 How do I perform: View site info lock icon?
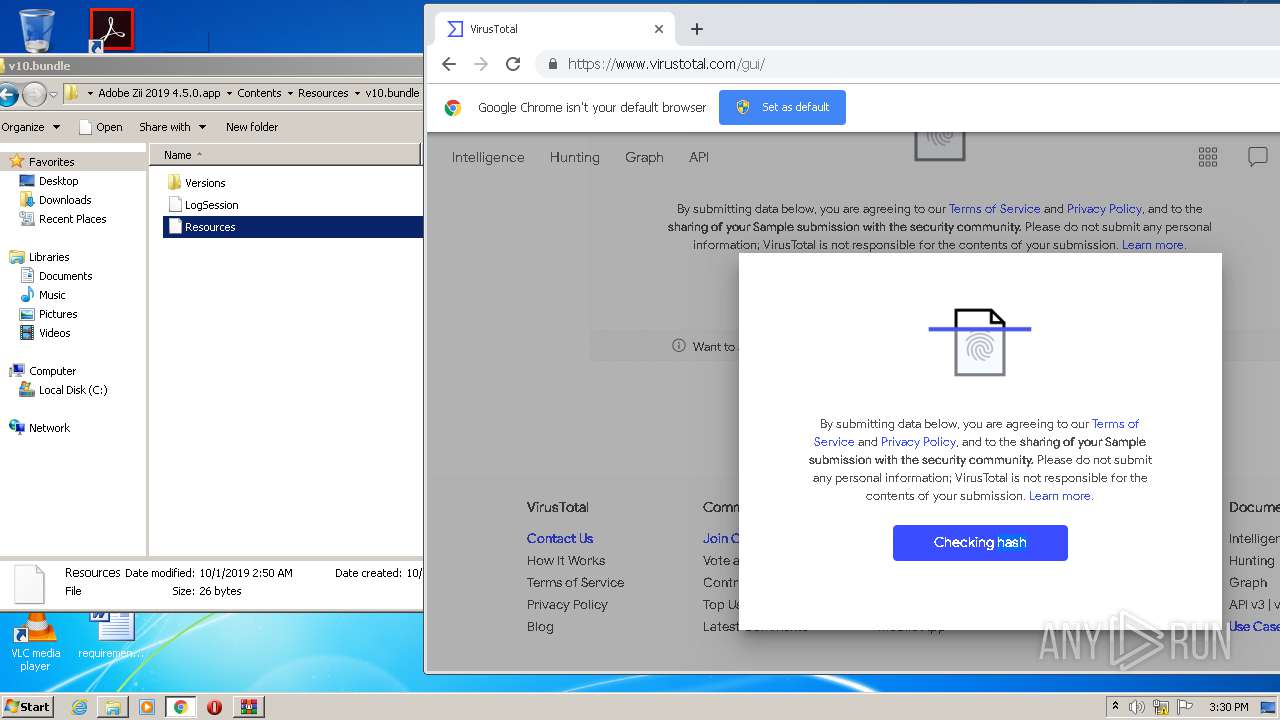click(551, 64)
